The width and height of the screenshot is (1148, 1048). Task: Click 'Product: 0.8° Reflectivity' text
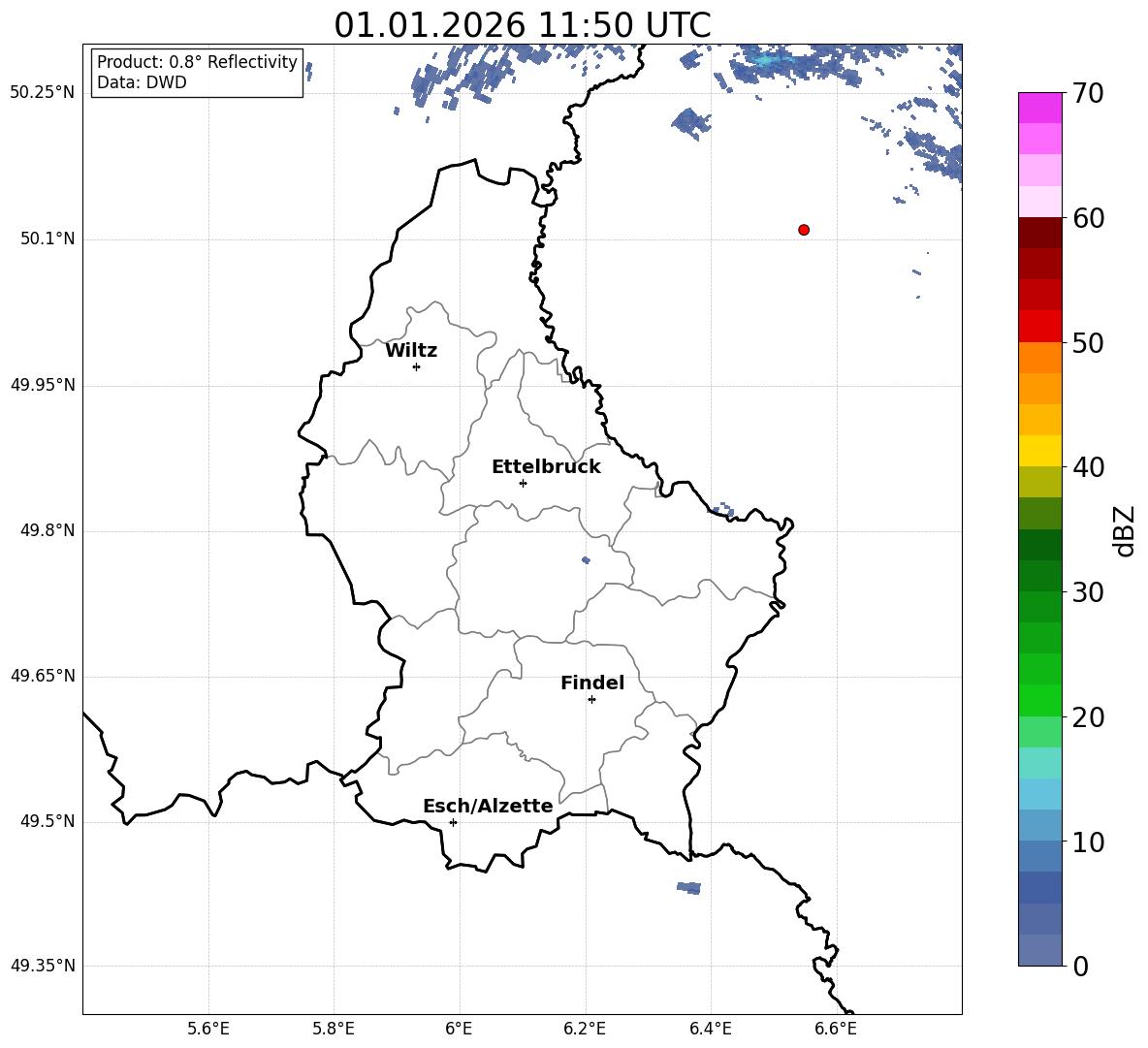point(197,61)
